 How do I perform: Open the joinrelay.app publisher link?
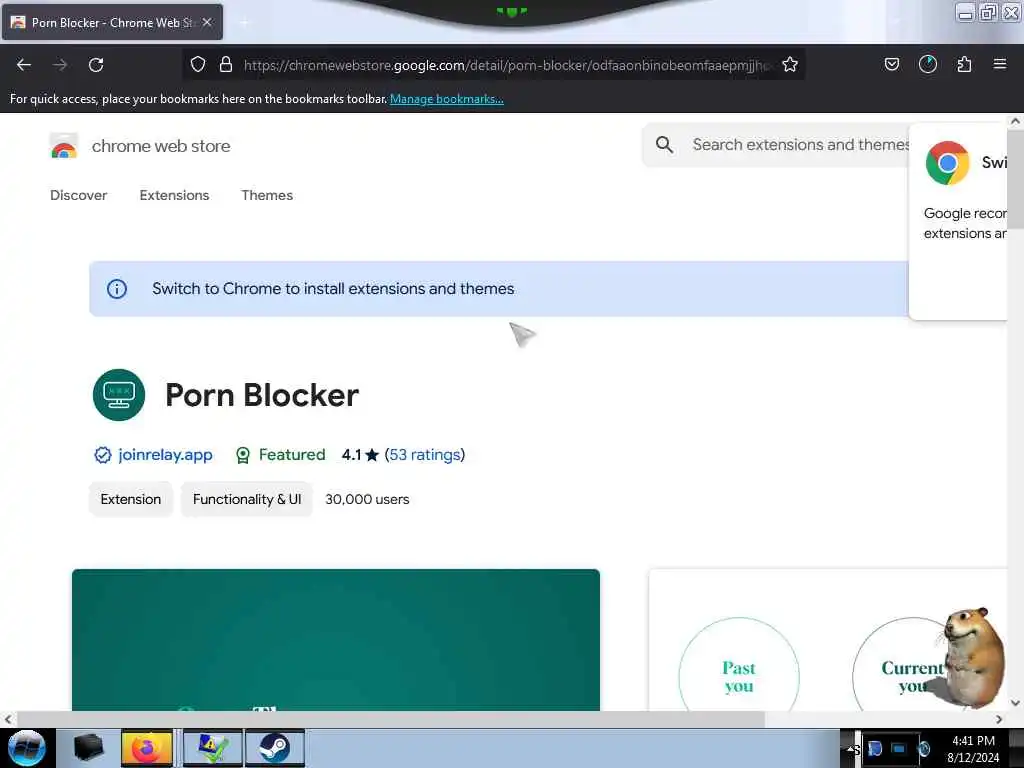[165, 455]
